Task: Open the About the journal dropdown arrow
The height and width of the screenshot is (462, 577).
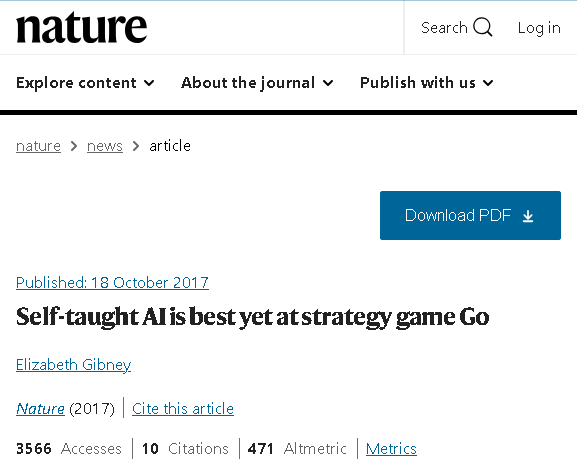Action: [x=328, y=83]
